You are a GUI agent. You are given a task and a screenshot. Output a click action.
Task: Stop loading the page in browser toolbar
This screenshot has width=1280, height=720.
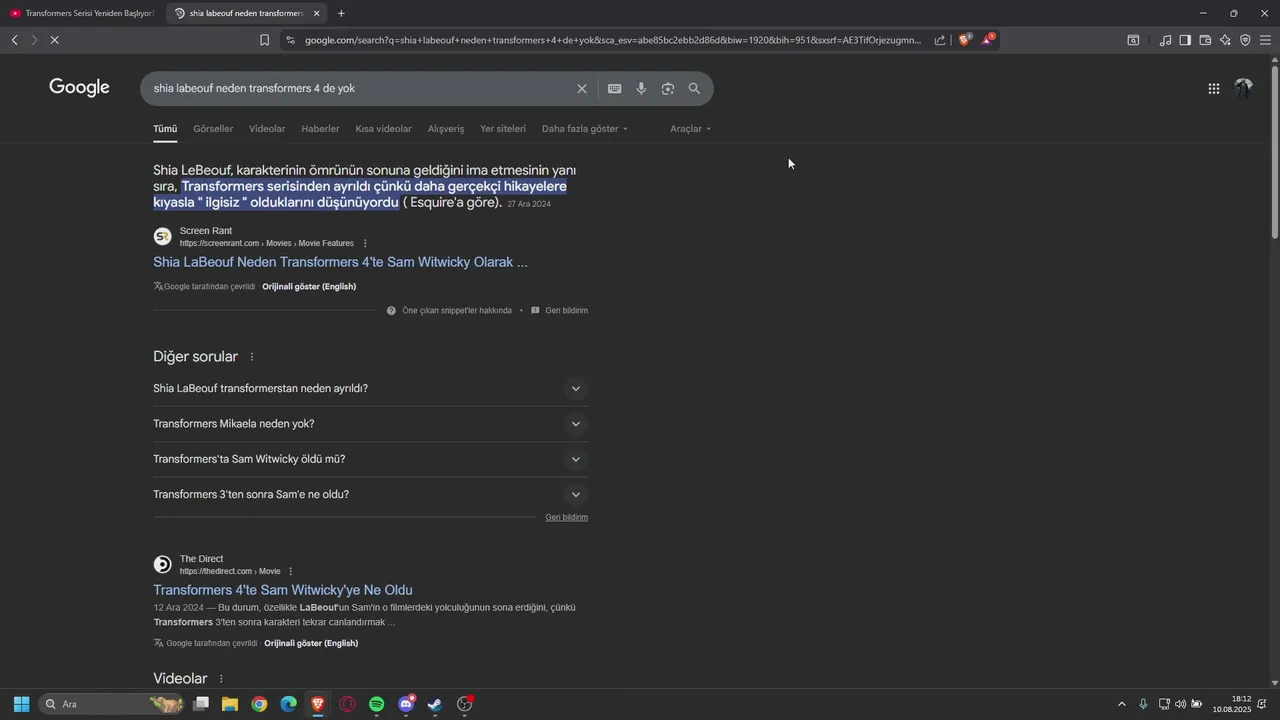(x=53, y=40)
